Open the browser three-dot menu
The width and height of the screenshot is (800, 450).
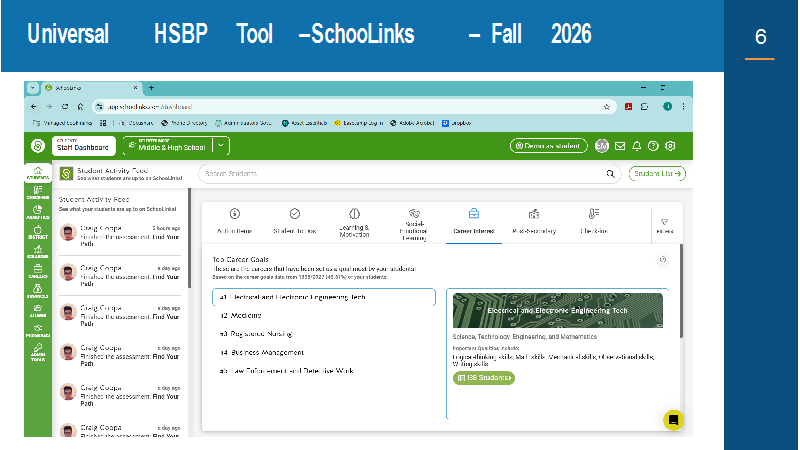[x=683, y=107]
